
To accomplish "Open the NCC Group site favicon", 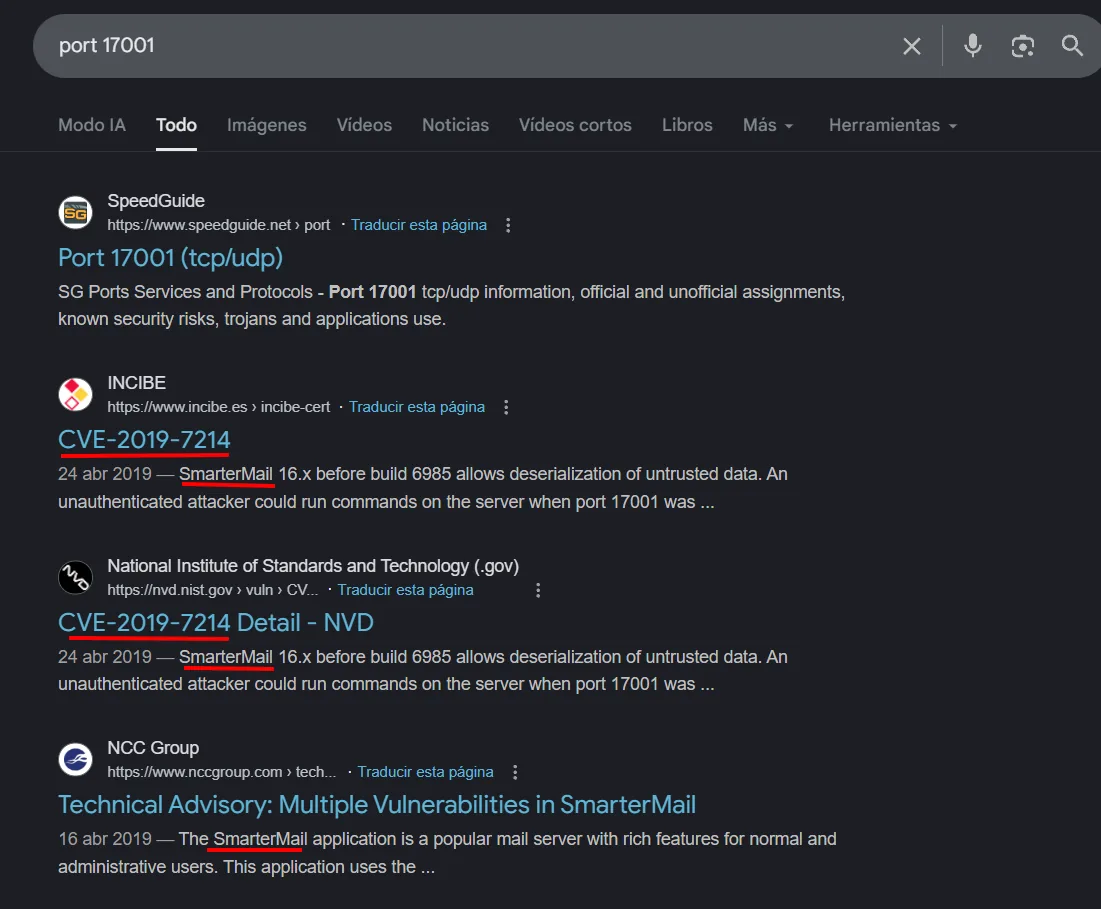I will [x=75, y=759].
